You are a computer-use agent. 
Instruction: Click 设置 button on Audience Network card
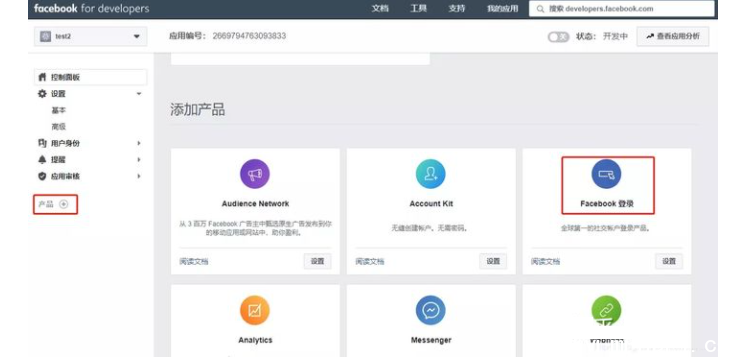point(318,261)
